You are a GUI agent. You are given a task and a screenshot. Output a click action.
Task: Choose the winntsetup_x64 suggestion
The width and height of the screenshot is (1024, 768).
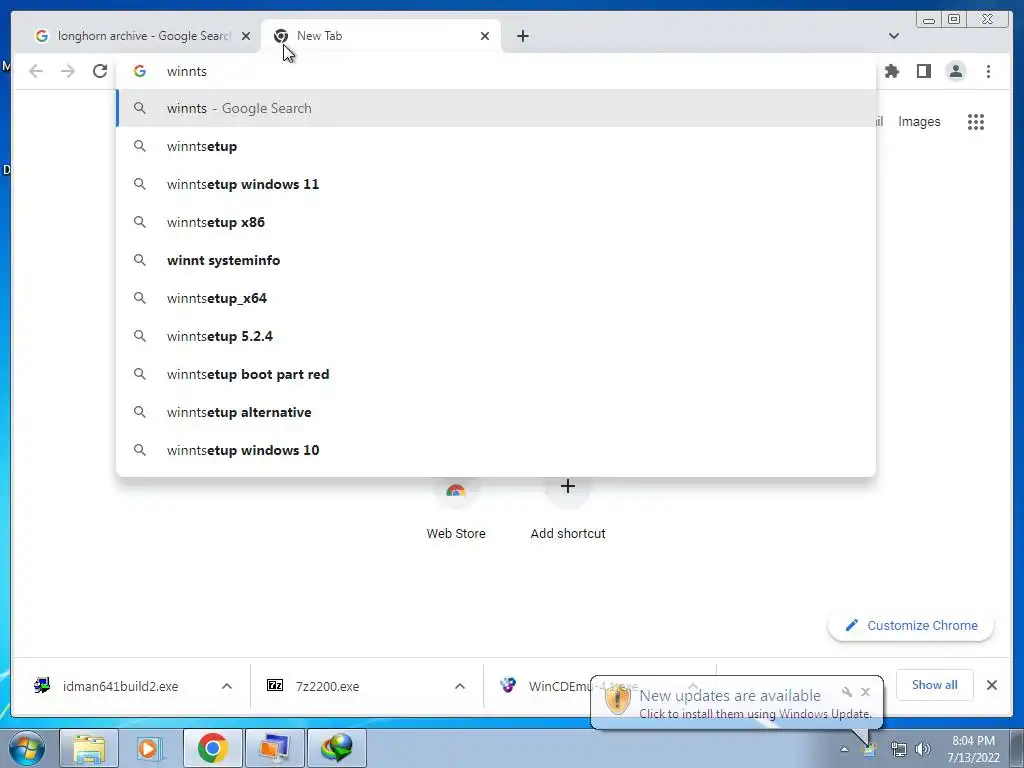click(x=496, y=298)
